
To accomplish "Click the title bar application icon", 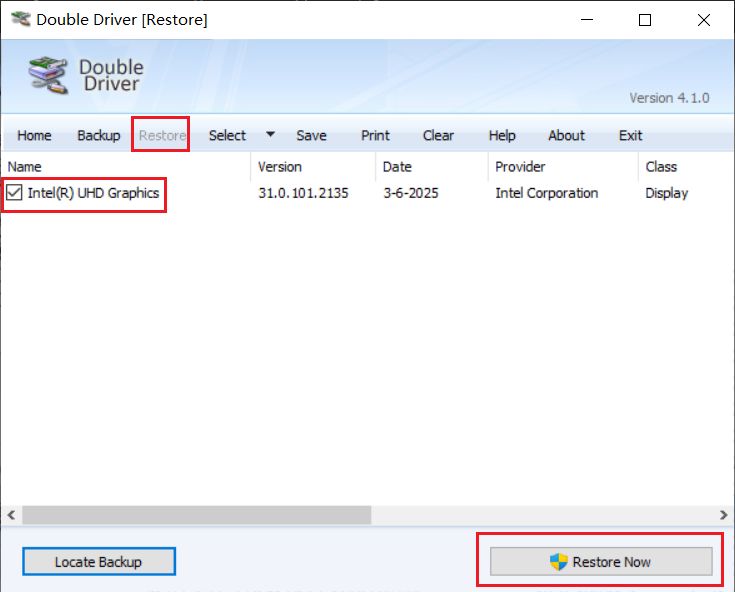I will 19,20.
